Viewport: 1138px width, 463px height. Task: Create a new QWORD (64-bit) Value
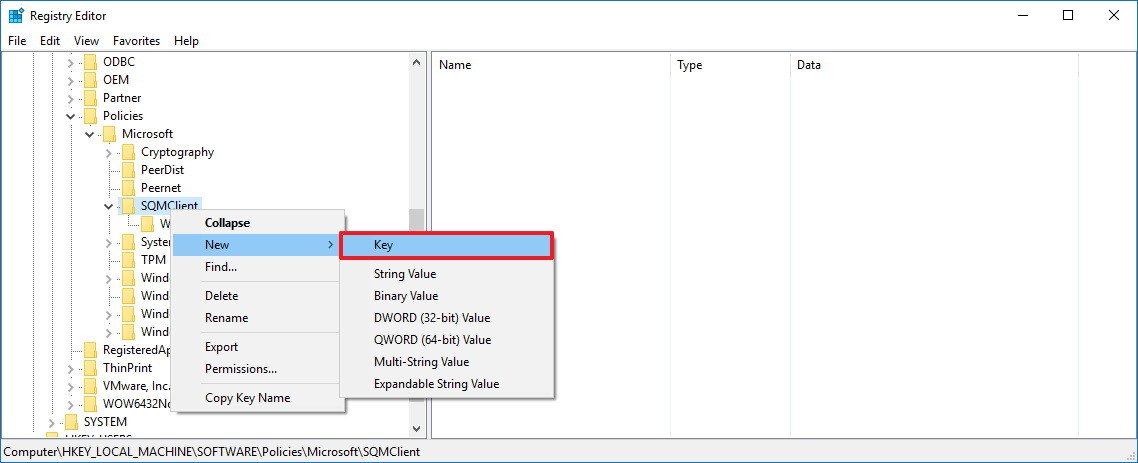[447, 340]
